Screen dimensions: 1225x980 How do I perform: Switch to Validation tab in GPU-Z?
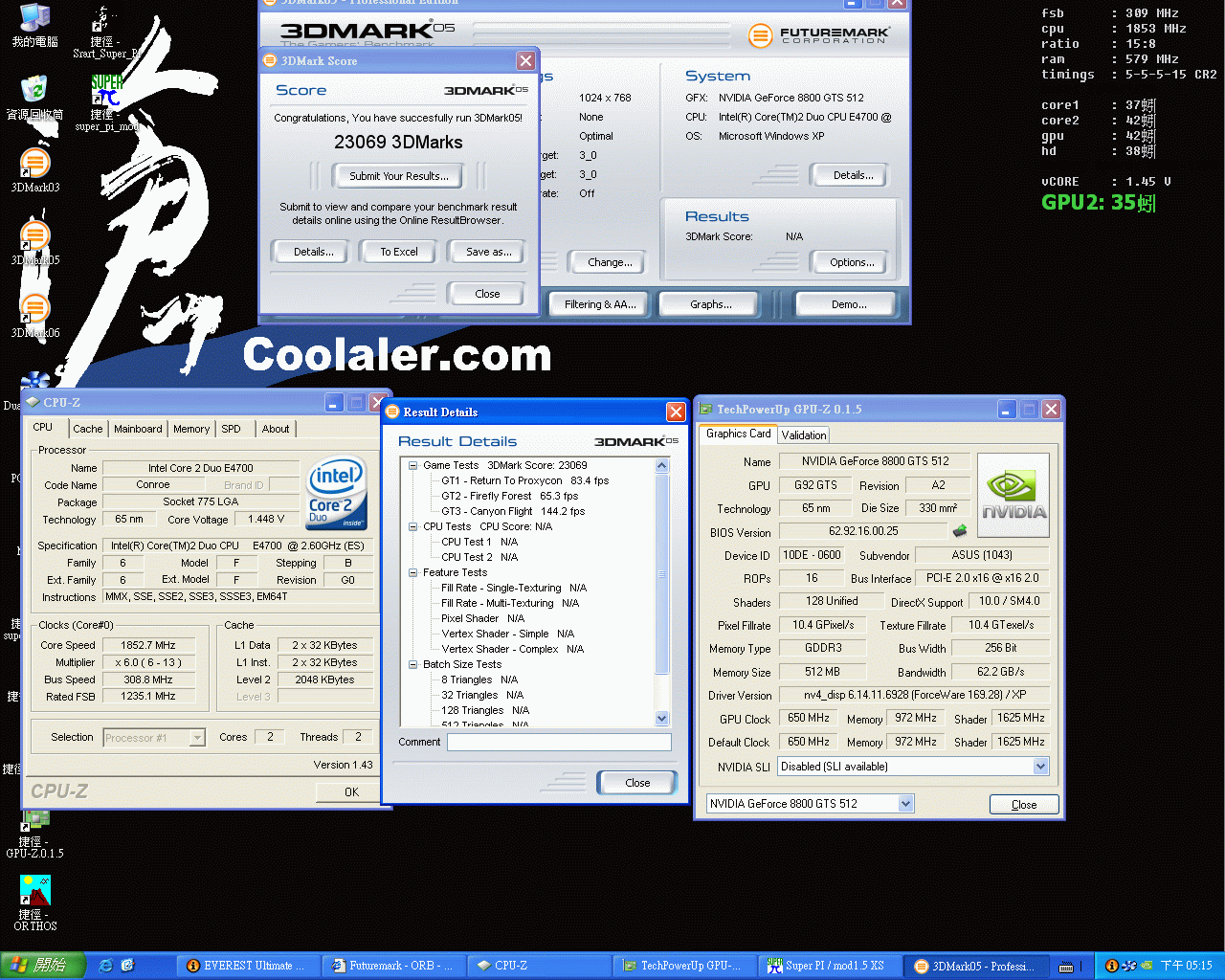[x=804, y=434]
